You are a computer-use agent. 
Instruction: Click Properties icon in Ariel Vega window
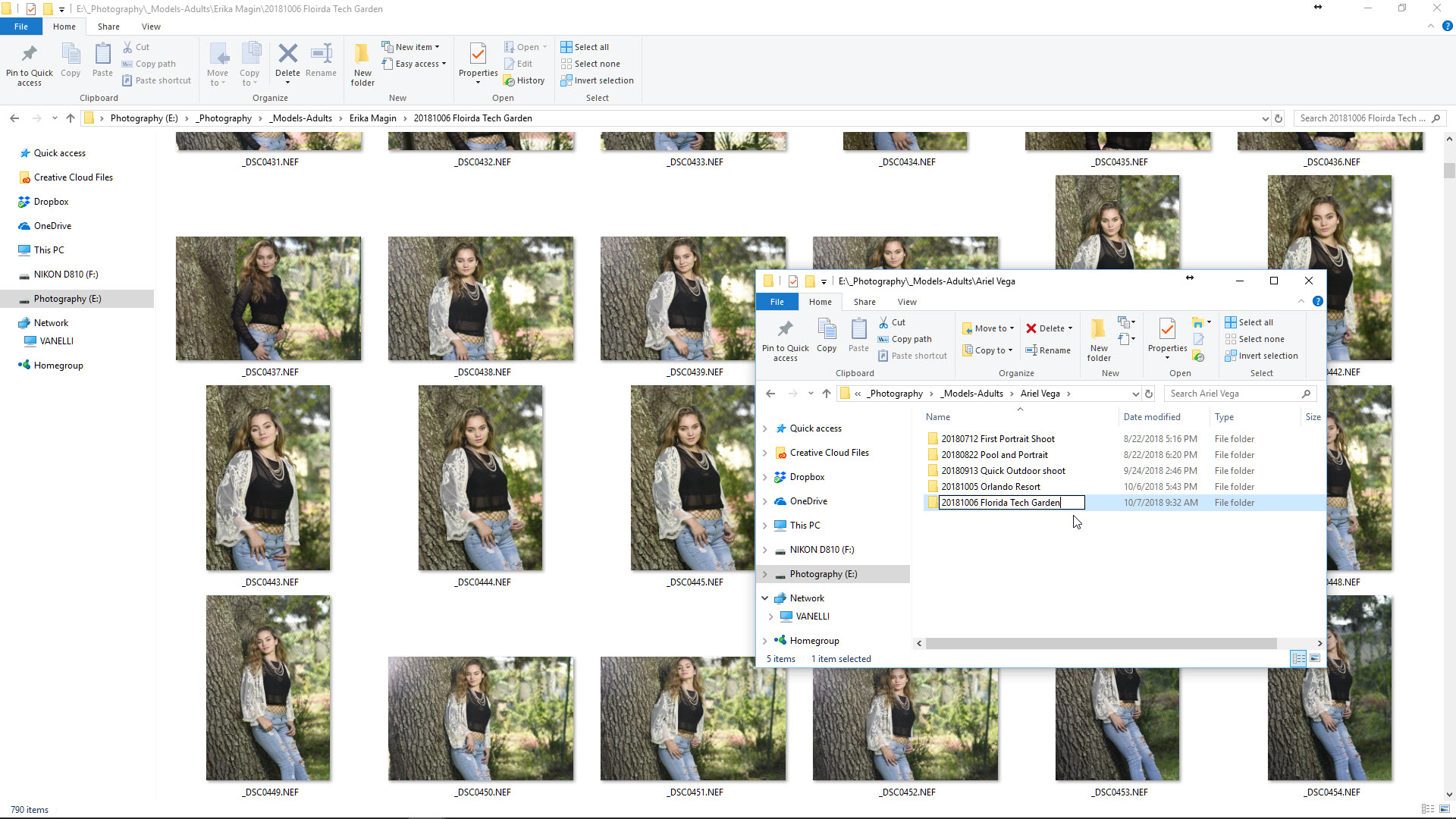point(1167,330)
